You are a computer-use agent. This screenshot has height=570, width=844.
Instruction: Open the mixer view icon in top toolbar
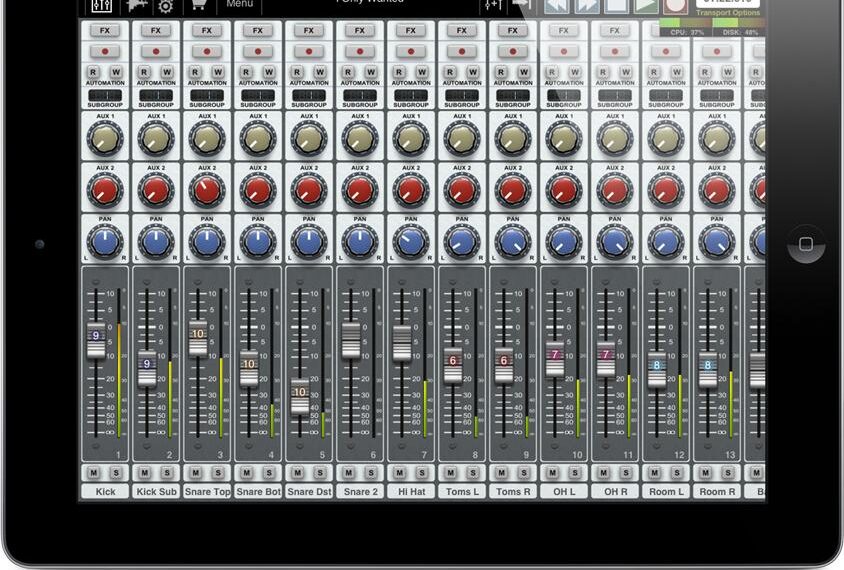pyautogui.click(x=103, y=6)
